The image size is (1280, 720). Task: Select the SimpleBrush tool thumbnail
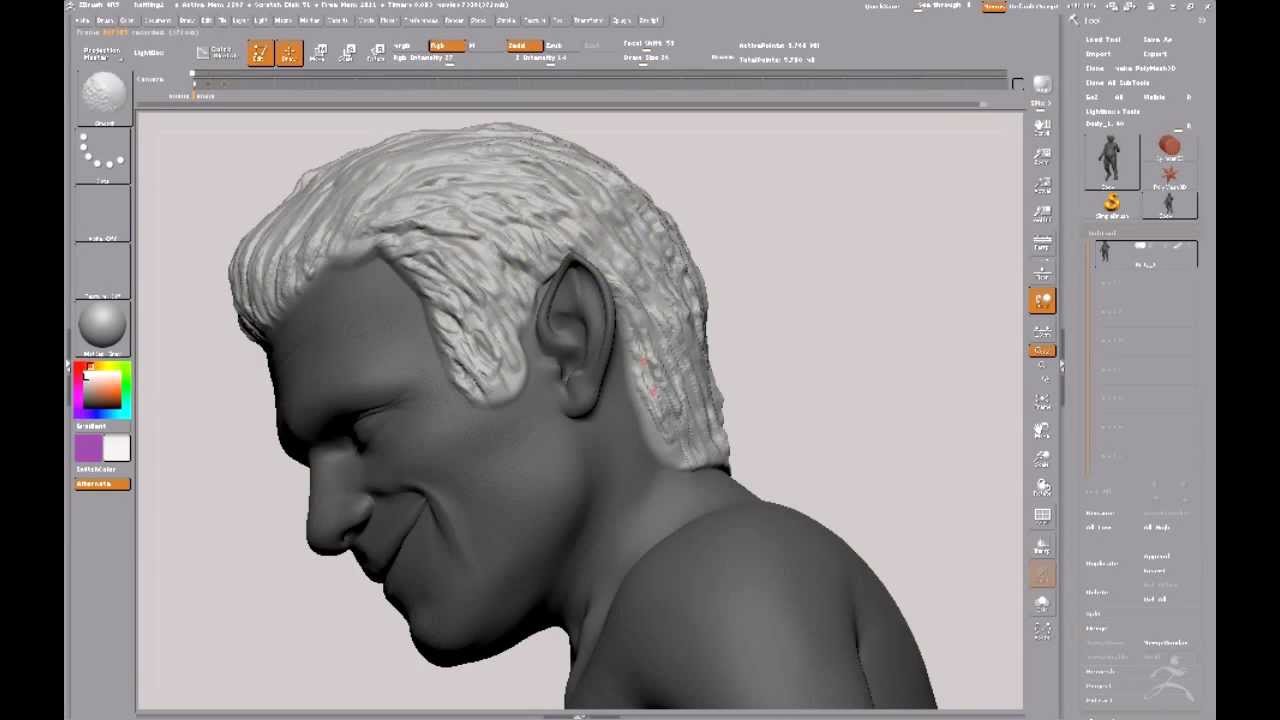click(x=1112, y=206)
